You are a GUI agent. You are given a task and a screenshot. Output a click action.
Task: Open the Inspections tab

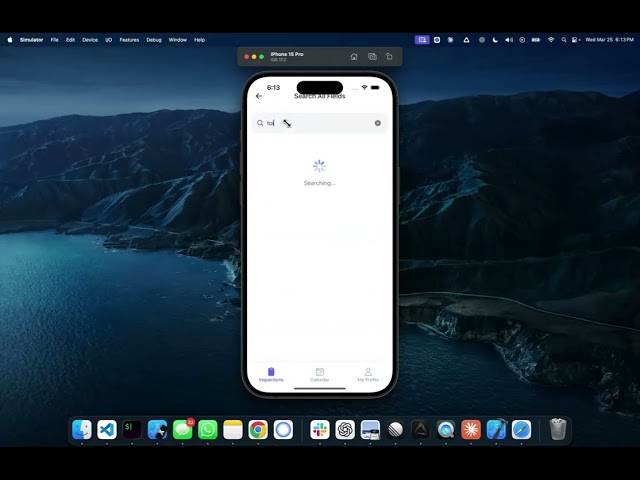click(271, 374)
